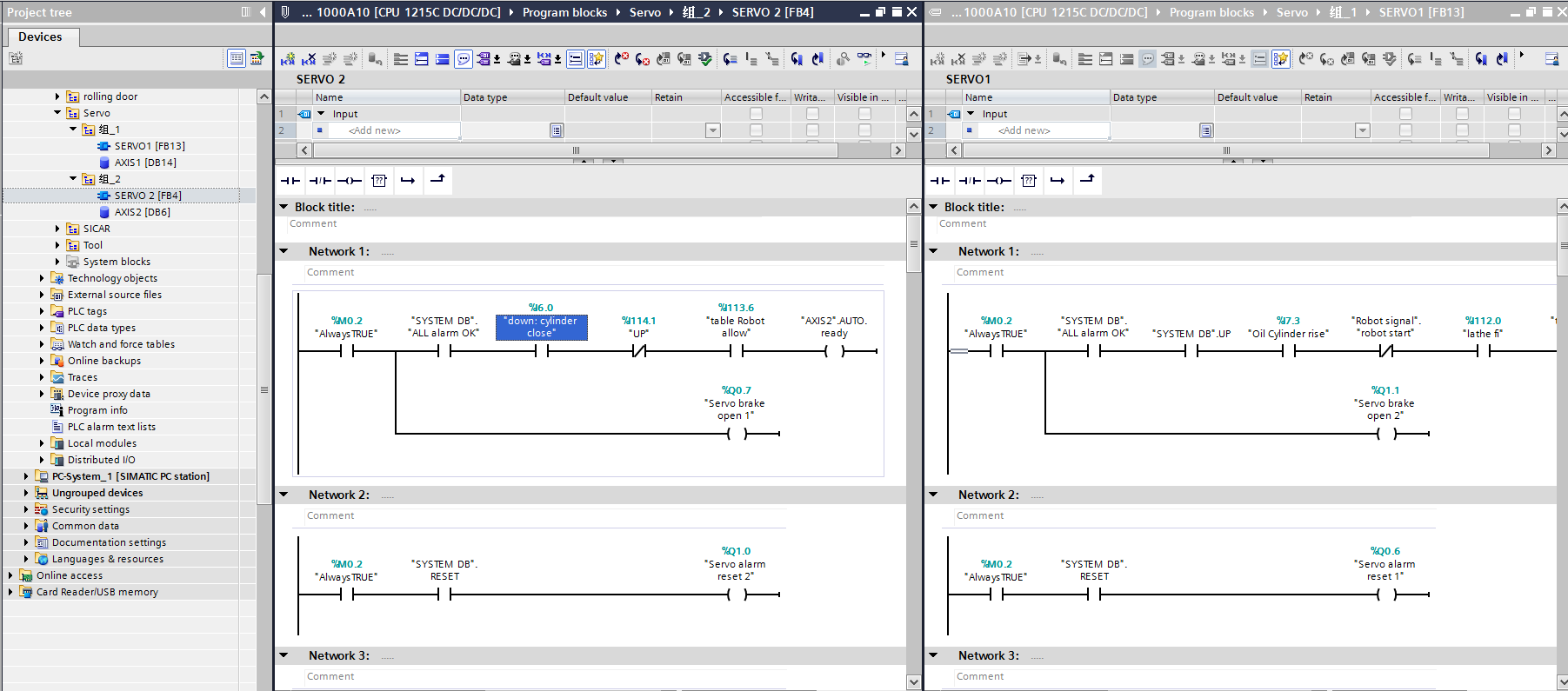The width and height of the screenshot is (1568, 691).
Task: Check Visible box for Add new row in SERVO1
Action: [1514, 130]
